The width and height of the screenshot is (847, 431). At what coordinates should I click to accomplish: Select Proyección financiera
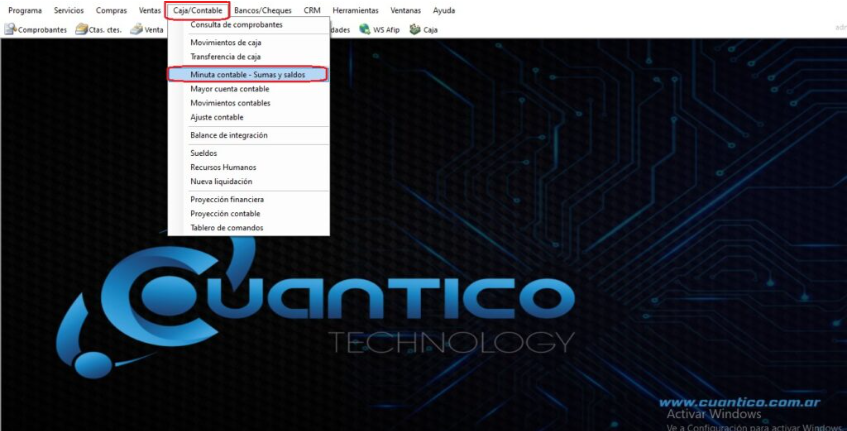(x=248, y=199)
